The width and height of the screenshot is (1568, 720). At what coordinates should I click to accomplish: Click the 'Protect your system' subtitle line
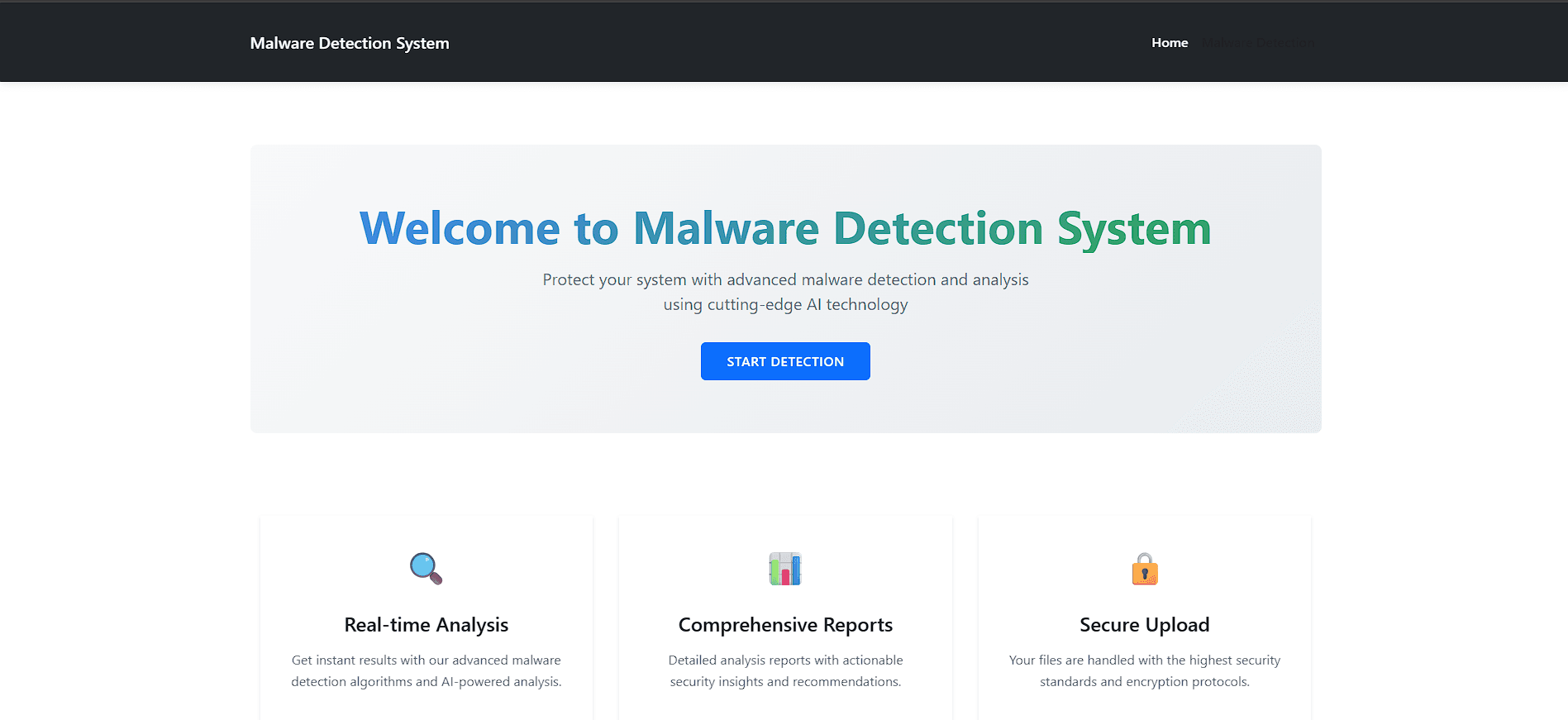(x=784, y=280)
